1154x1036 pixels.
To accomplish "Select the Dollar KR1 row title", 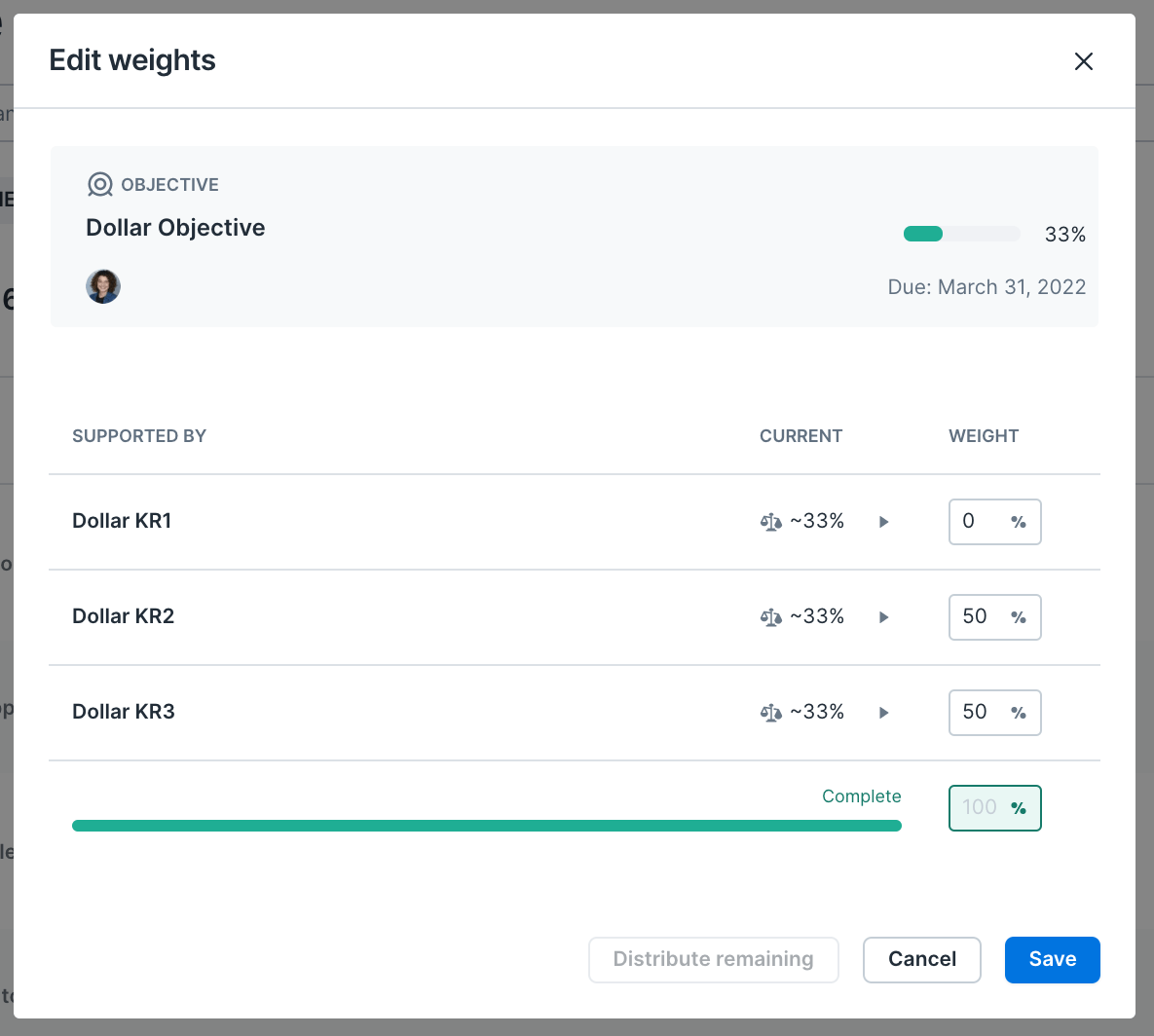I will tap(122, 521).
